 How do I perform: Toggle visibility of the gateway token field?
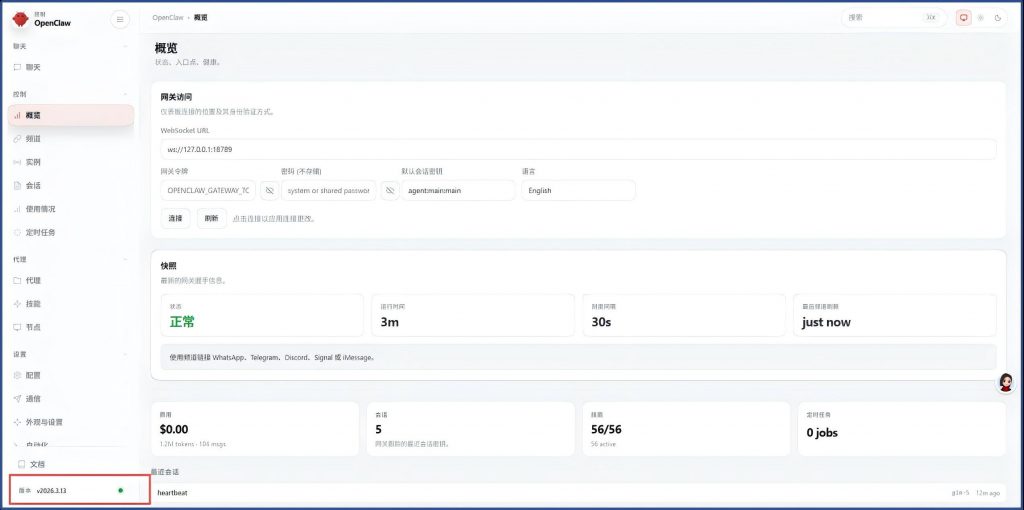pyautogui.click(x=269, y=190)
